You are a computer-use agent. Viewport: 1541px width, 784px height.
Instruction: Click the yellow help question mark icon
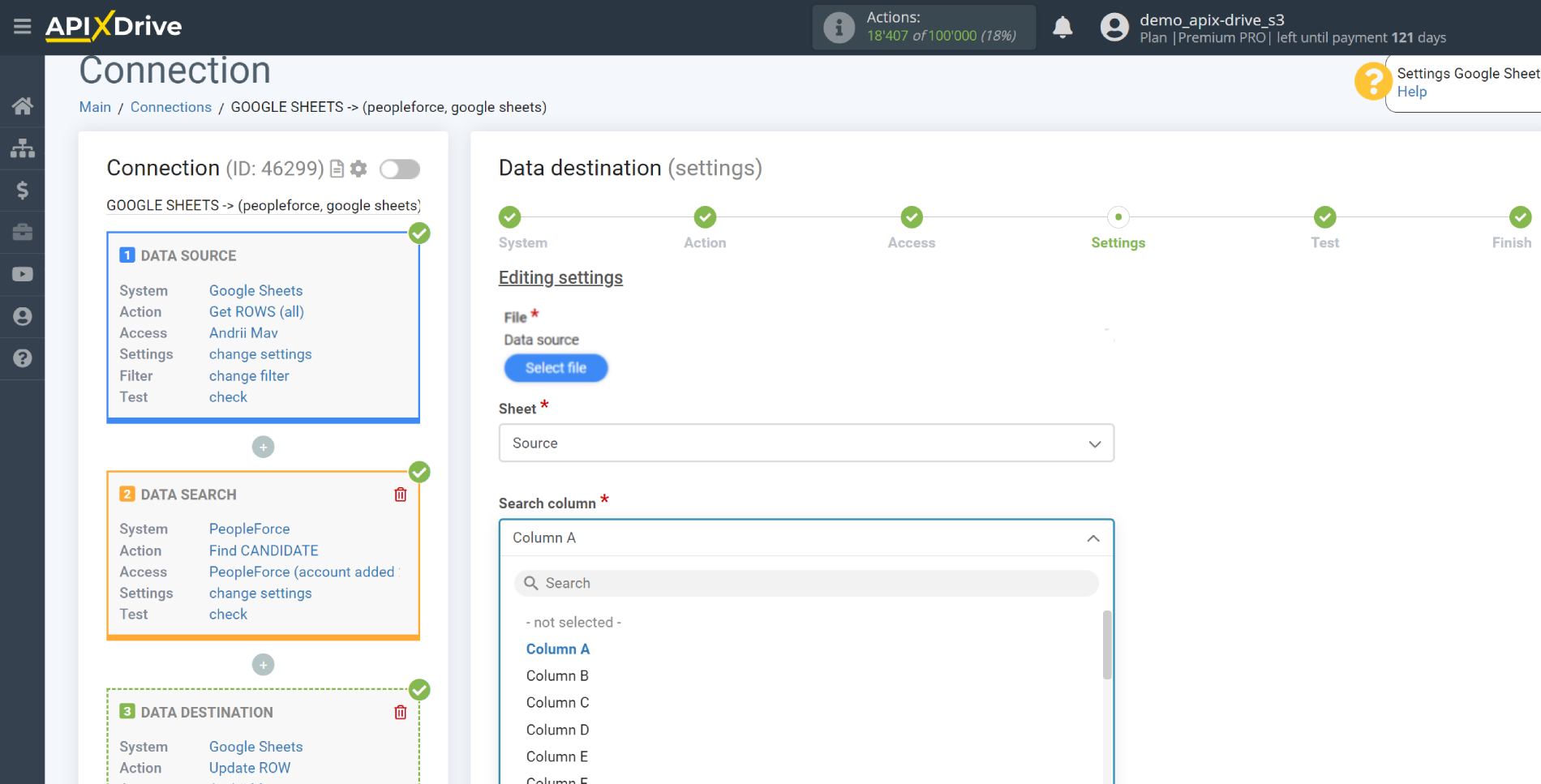[x=1372, y=82]
